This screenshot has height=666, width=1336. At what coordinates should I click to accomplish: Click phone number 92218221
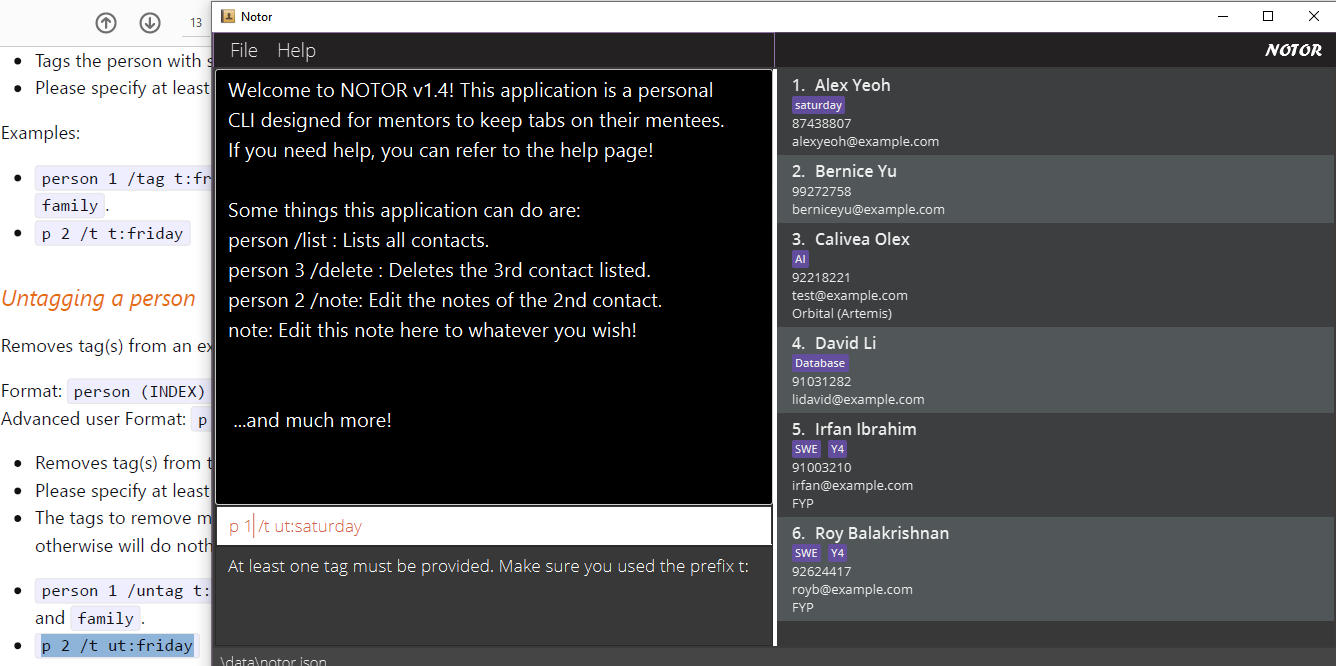(821, 278)
